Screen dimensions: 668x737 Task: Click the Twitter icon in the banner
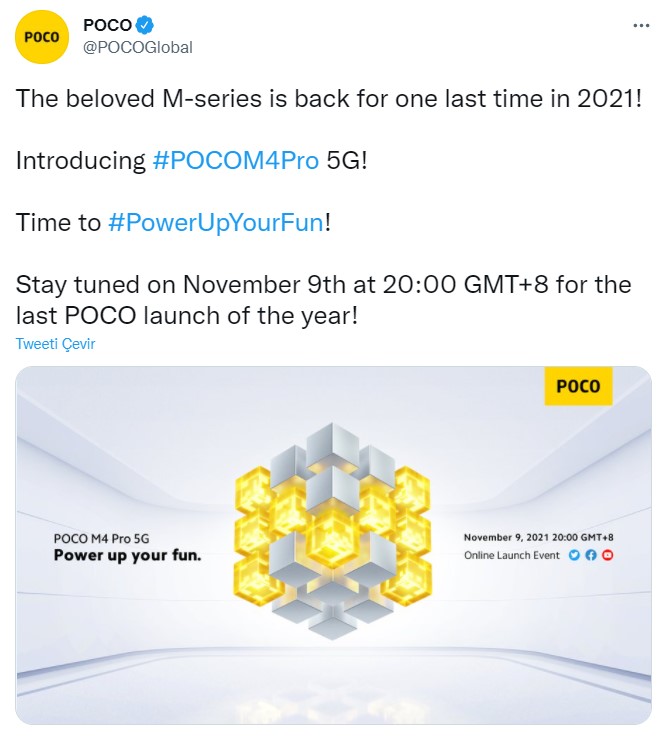[x=574, y=555]
